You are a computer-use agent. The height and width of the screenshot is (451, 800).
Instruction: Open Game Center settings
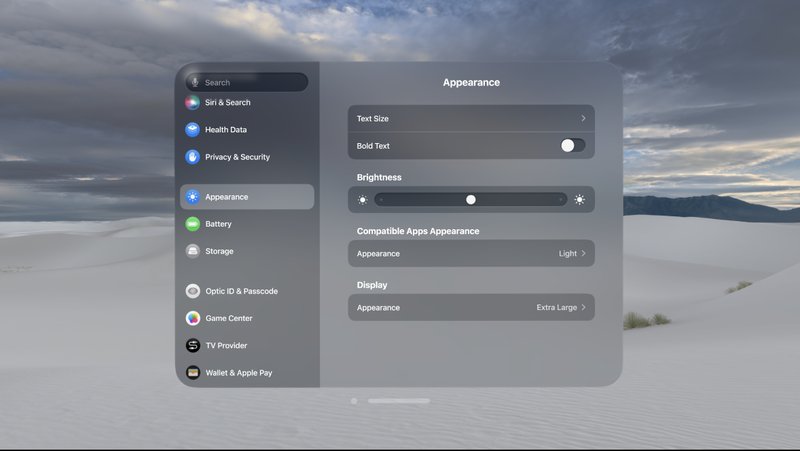[x=247, y=318]
